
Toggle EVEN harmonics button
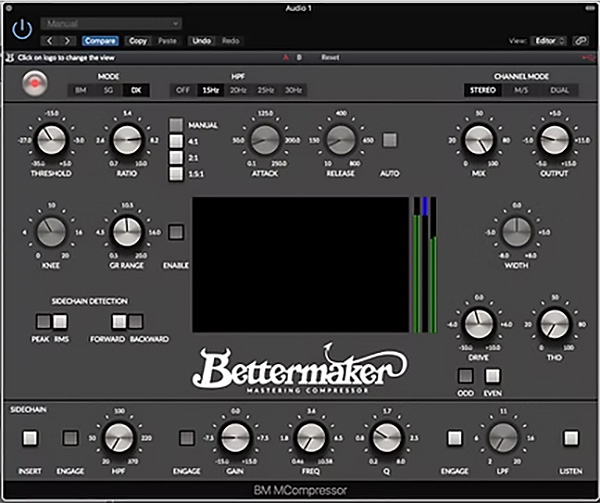click(492, 376)
